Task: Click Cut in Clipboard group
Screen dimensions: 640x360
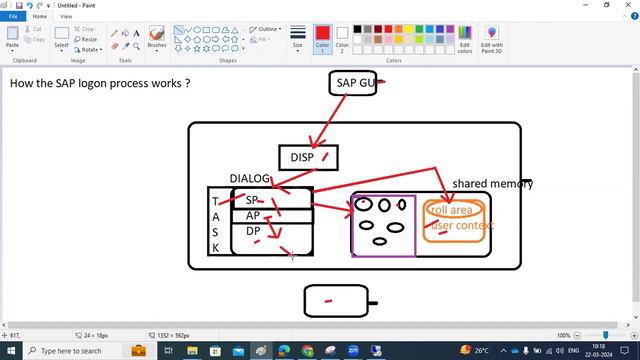Action: 33,29
